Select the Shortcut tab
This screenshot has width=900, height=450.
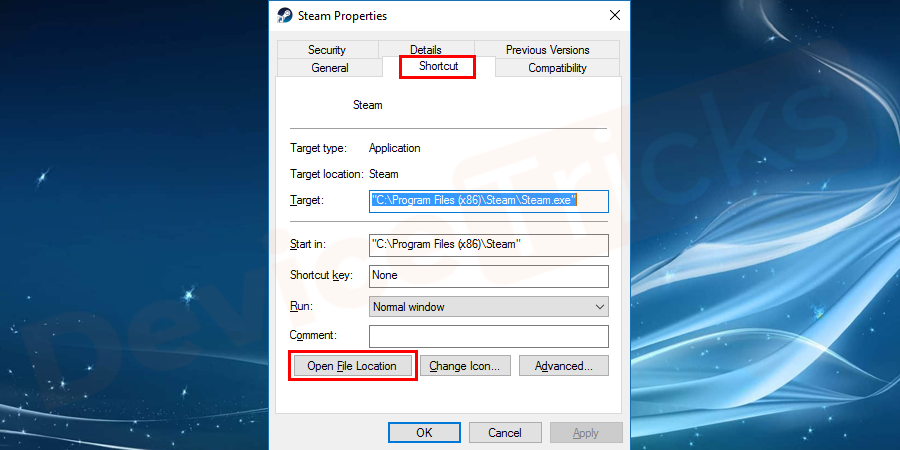439,66
